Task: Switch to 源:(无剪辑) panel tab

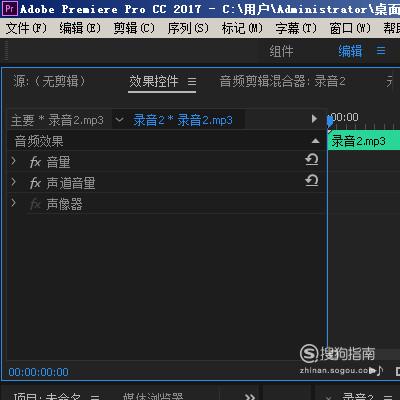Action: [49, 81]
